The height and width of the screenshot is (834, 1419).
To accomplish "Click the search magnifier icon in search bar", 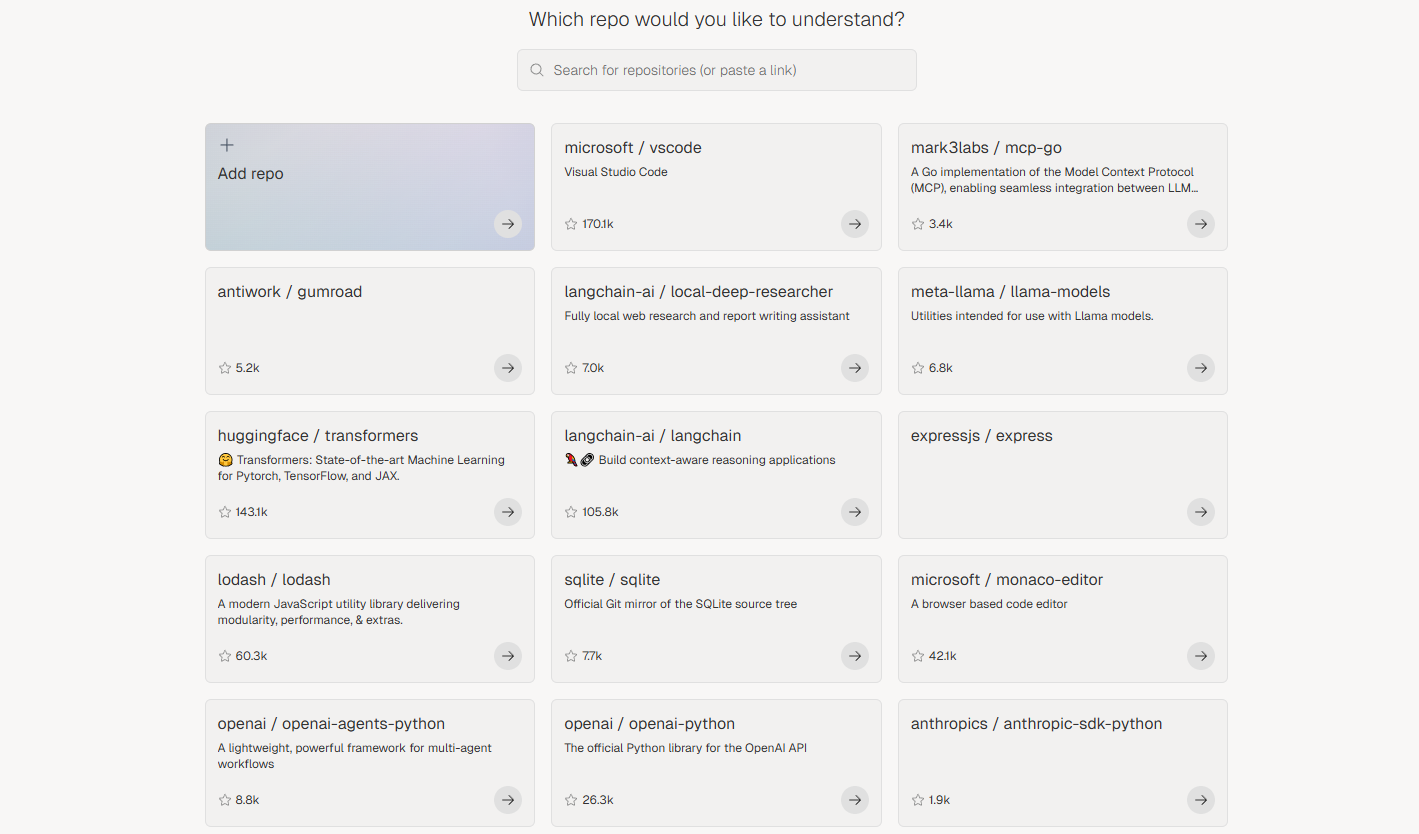I will click(537, 70).
